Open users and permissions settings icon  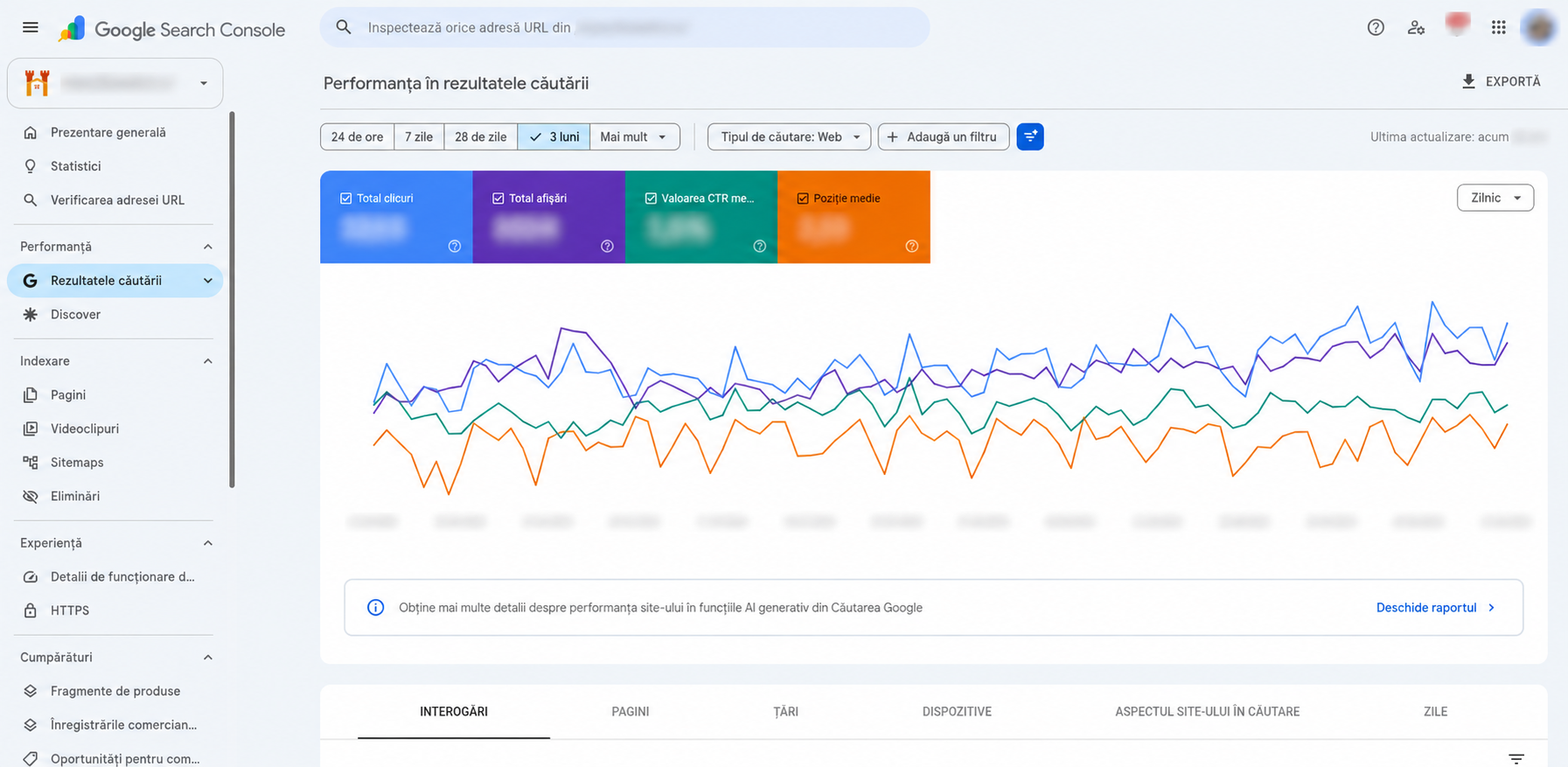(1416, 27)
